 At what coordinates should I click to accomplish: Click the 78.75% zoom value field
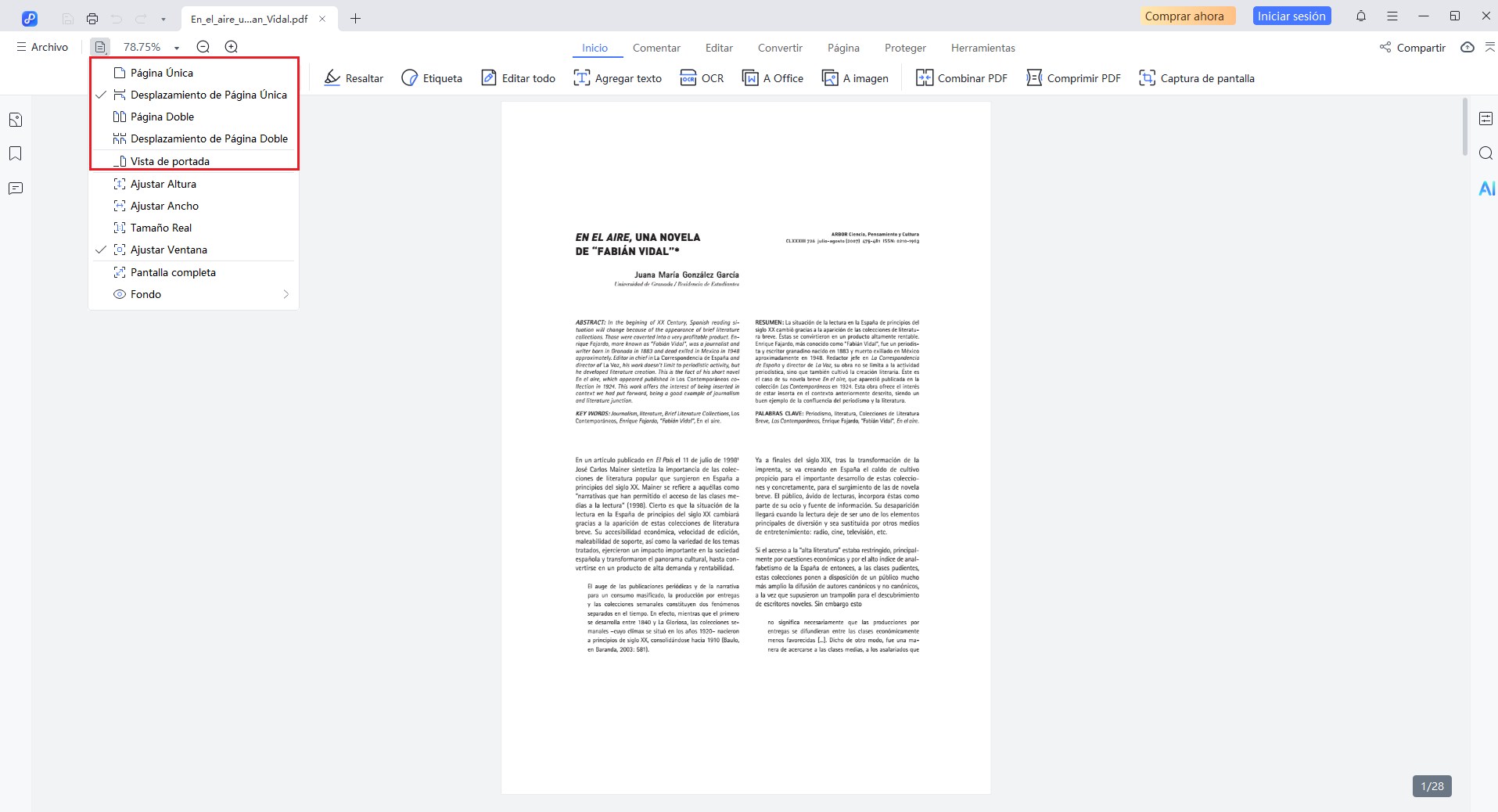(142, 47)
